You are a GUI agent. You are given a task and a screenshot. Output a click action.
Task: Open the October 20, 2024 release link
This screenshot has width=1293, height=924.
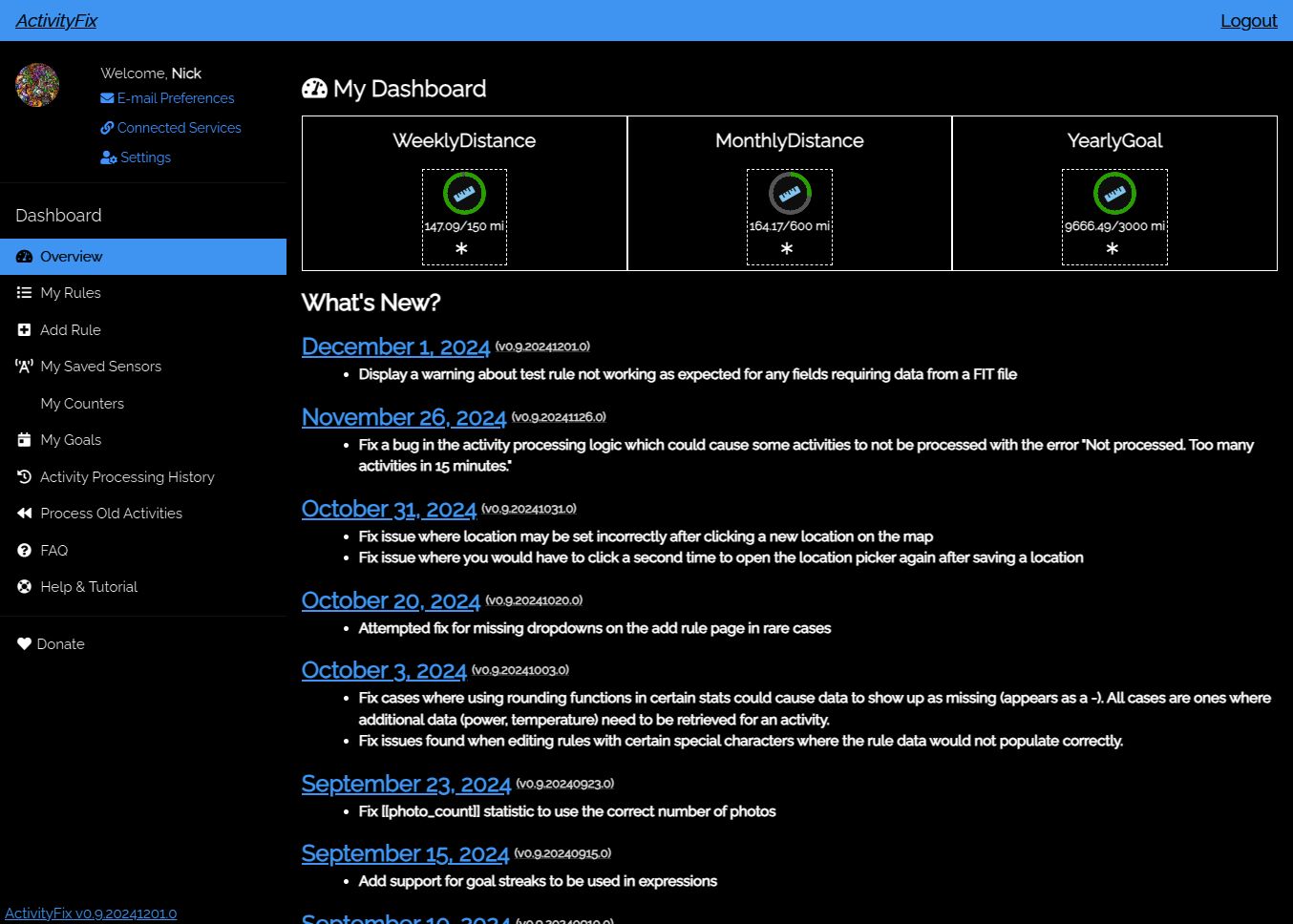click(391, 600)
